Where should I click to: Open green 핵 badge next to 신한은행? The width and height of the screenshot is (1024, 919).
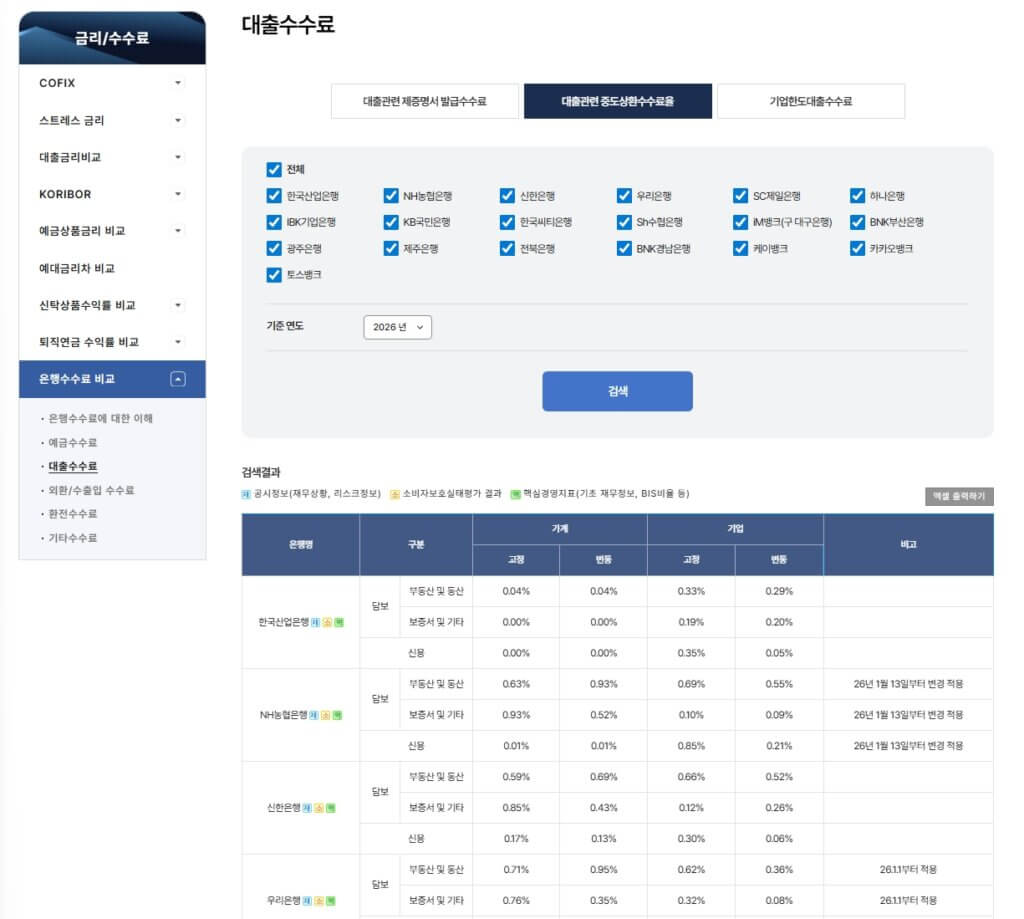click(x=331, y=808)
